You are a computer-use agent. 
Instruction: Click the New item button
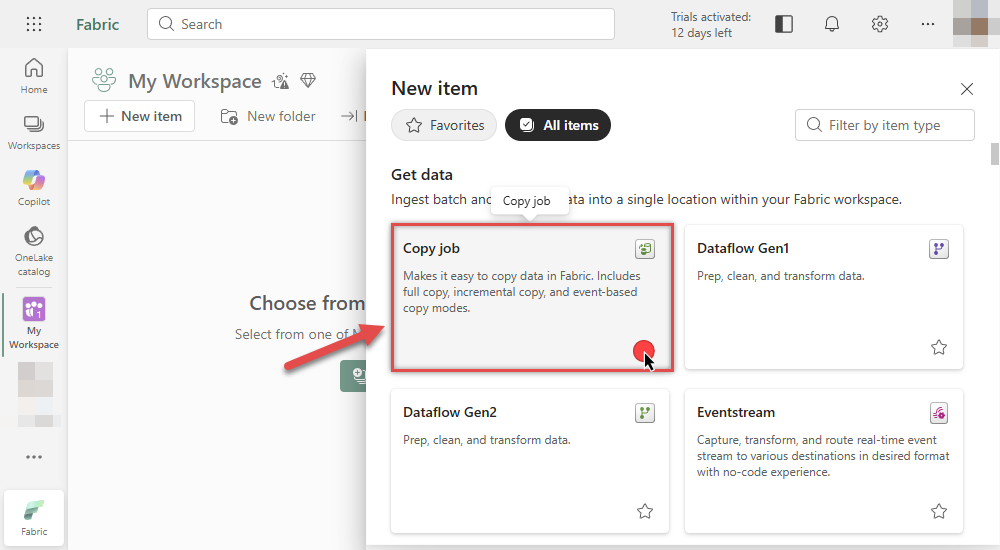(140, 116)
